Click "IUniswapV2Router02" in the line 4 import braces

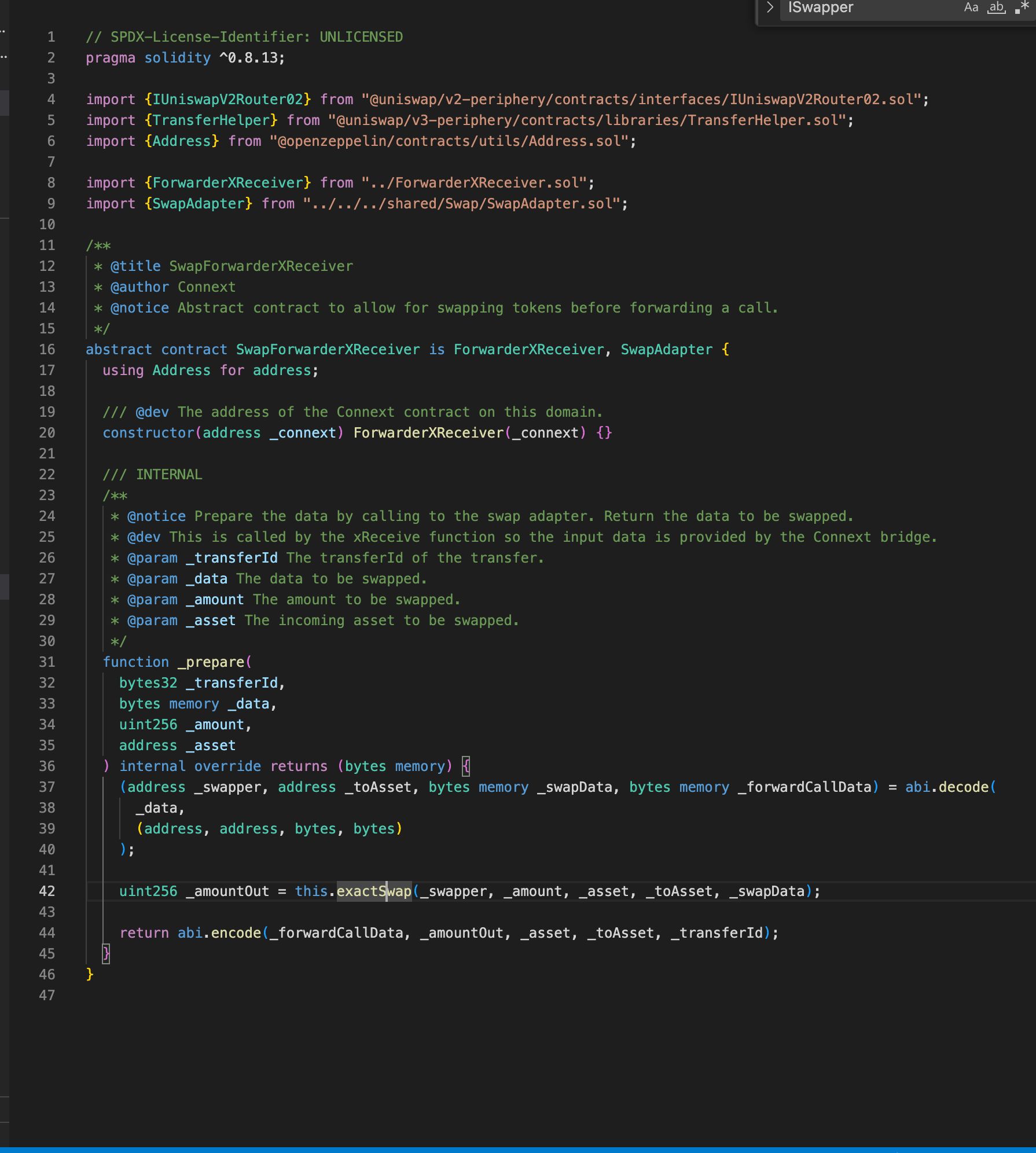coord(228,100)
